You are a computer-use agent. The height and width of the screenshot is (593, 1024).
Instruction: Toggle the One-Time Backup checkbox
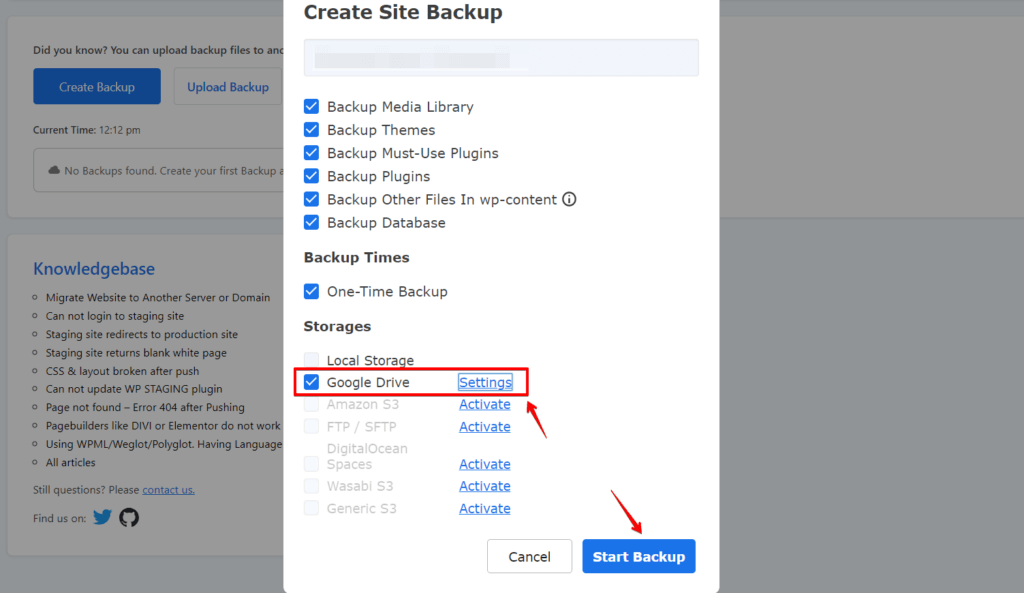click(312, 292)
